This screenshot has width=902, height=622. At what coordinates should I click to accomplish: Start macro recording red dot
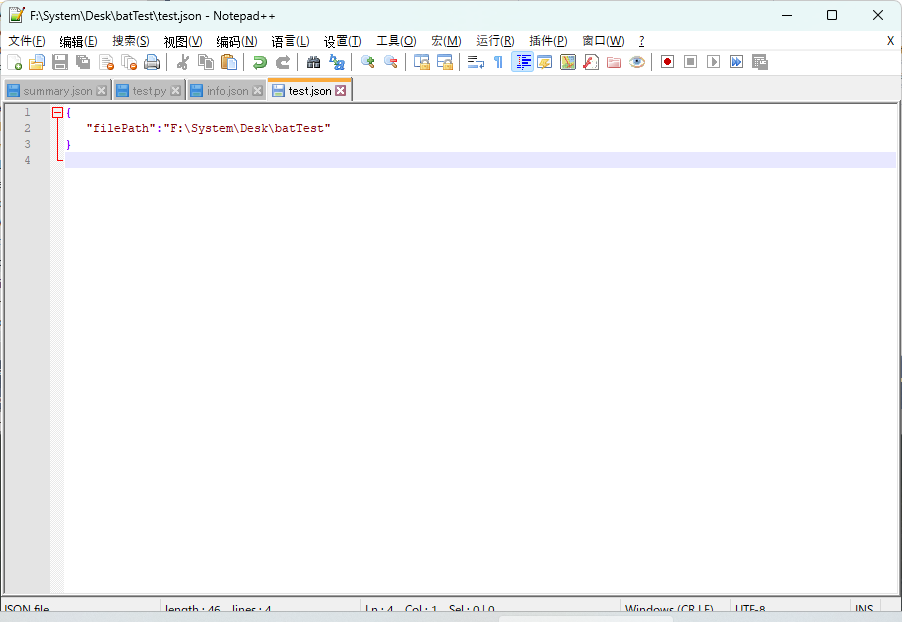[667, 62]
